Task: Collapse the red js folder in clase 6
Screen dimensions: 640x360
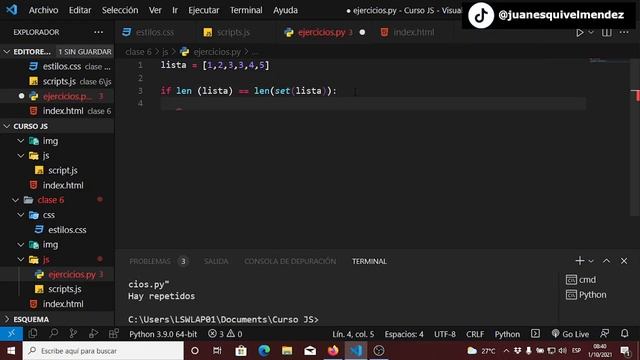Action: [x=21, y=259]
